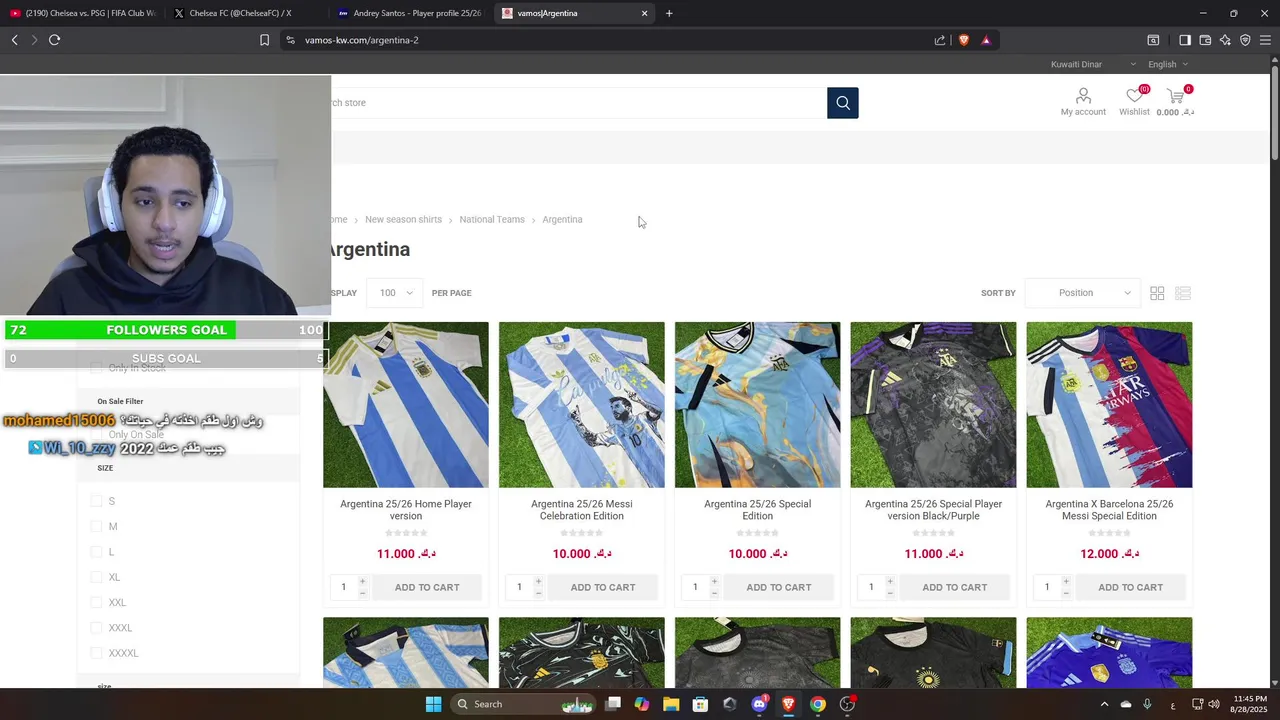1280x720 pixels.
Task: Open the Leo AI sparkle icon
Action: click(x=1225, y=40)
